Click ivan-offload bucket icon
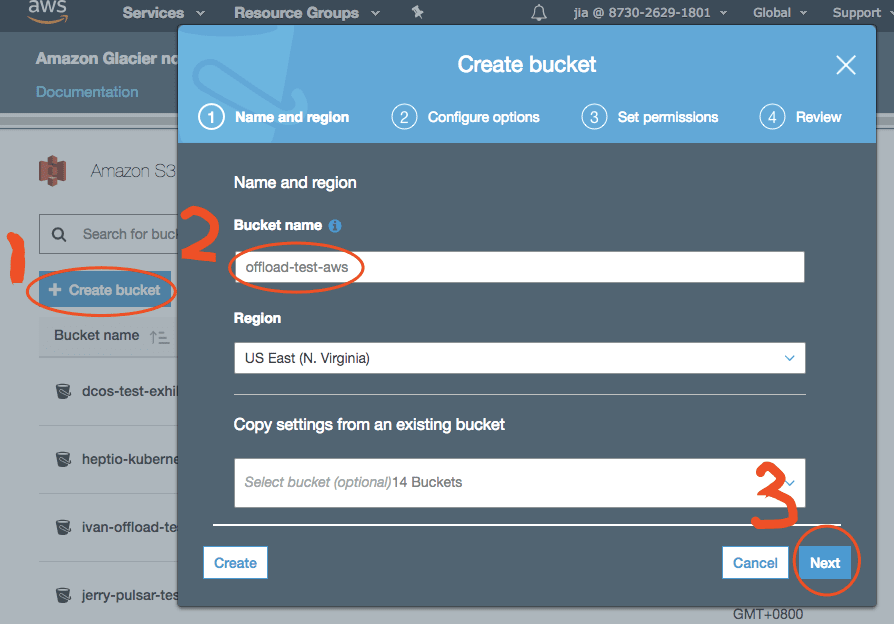This screenshot has height=624, width=894. pyautogui.click(x=63, y=527)
